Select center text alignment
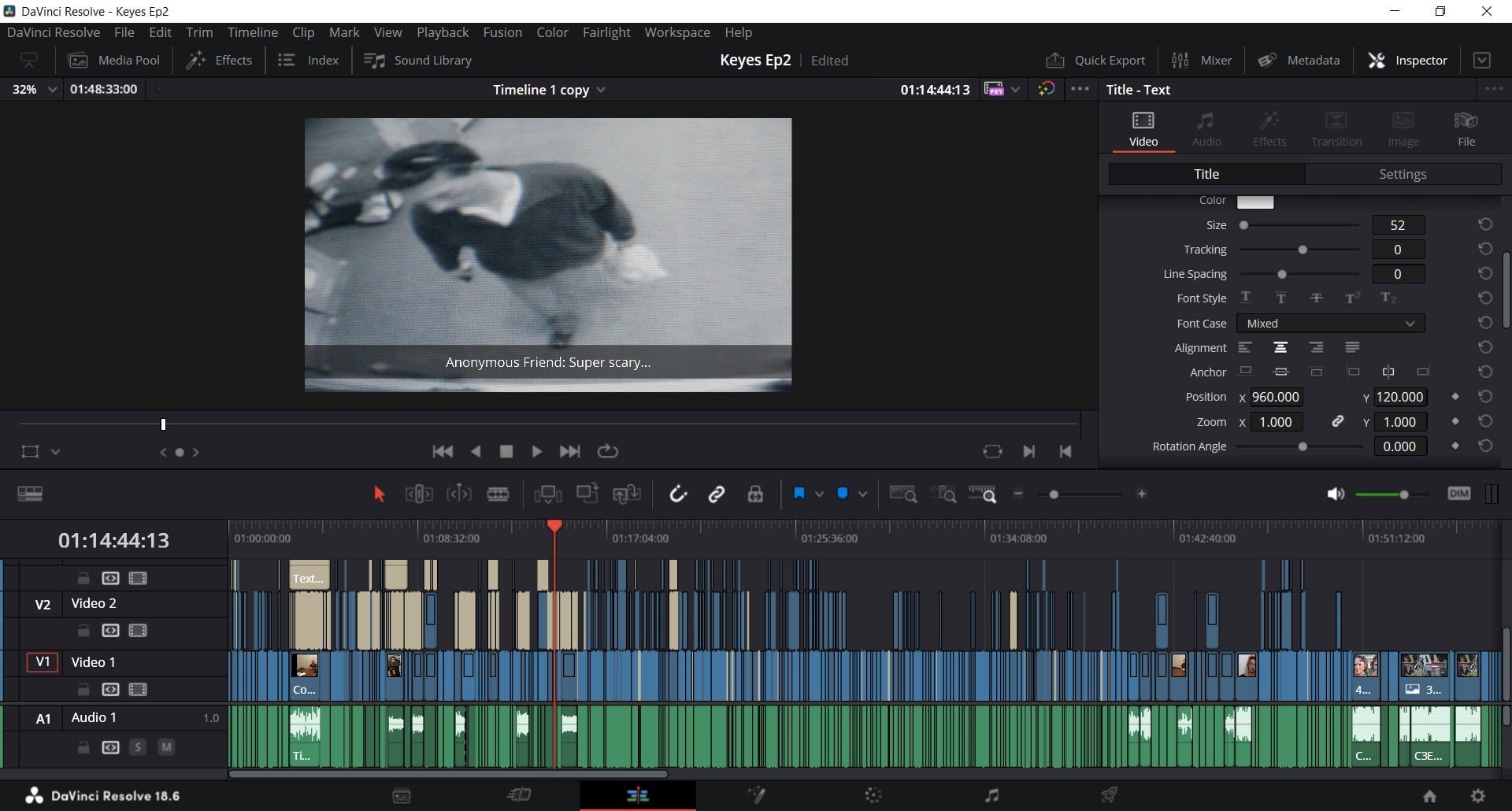This screenshot has height=811, width=1512. tap(1280, 347)
